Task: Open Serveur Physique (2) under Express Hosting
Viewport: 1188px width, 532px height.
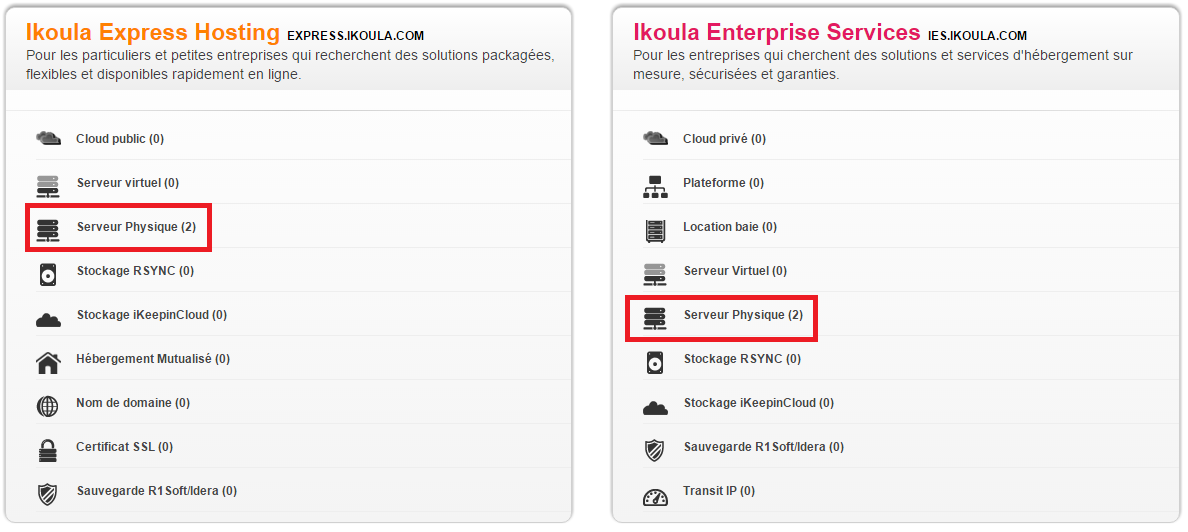Action: (x=136, y=227)
